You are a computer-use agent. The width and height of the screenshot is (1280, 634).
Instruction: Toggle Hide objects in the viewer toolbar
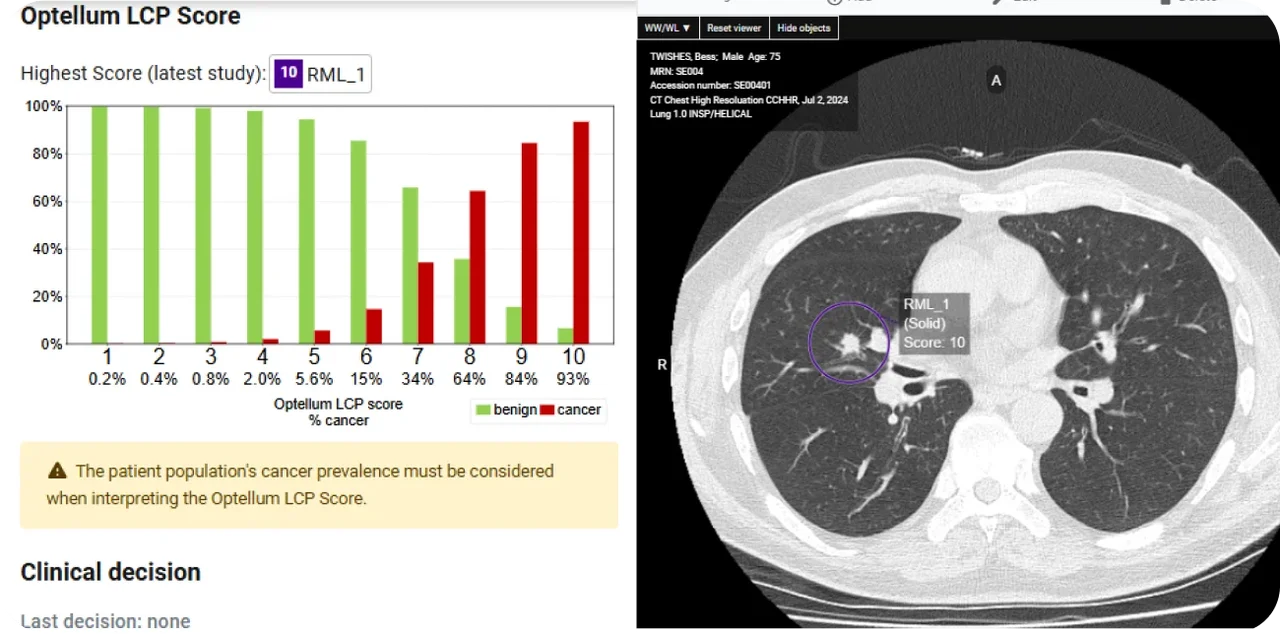(803, 27)
